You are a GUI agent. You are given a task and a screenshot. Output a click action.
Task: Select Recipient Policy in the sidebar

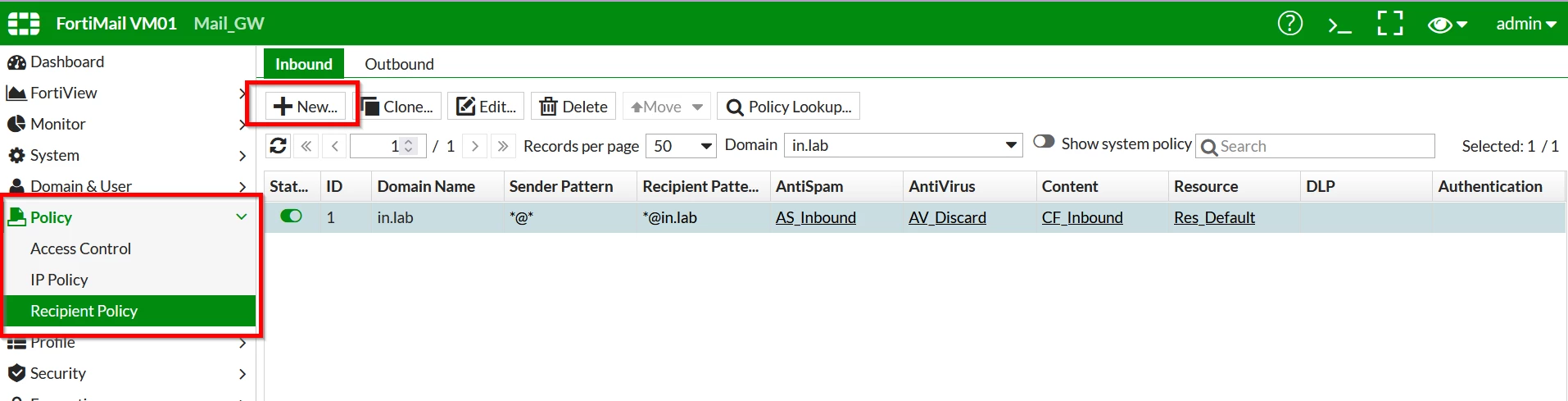point(130,311)
